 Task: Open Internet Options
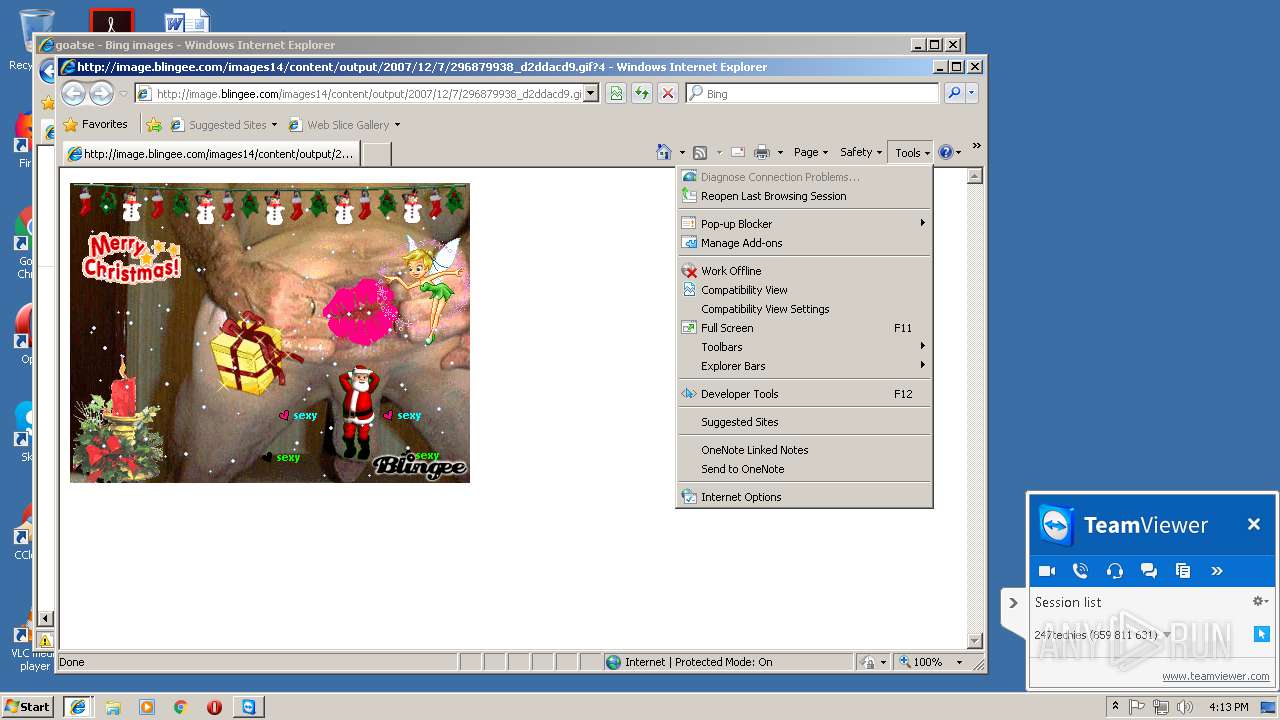pos(804,497)
